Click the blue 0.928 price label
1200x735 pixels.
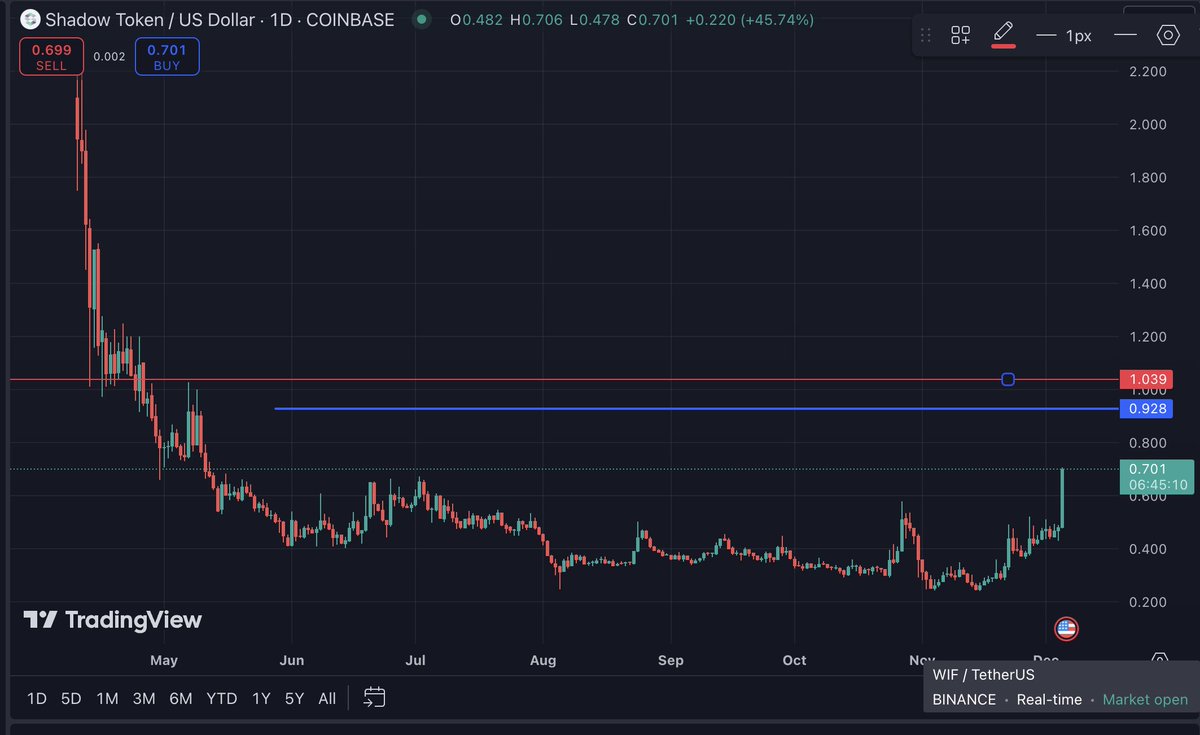pos(1144,409)
